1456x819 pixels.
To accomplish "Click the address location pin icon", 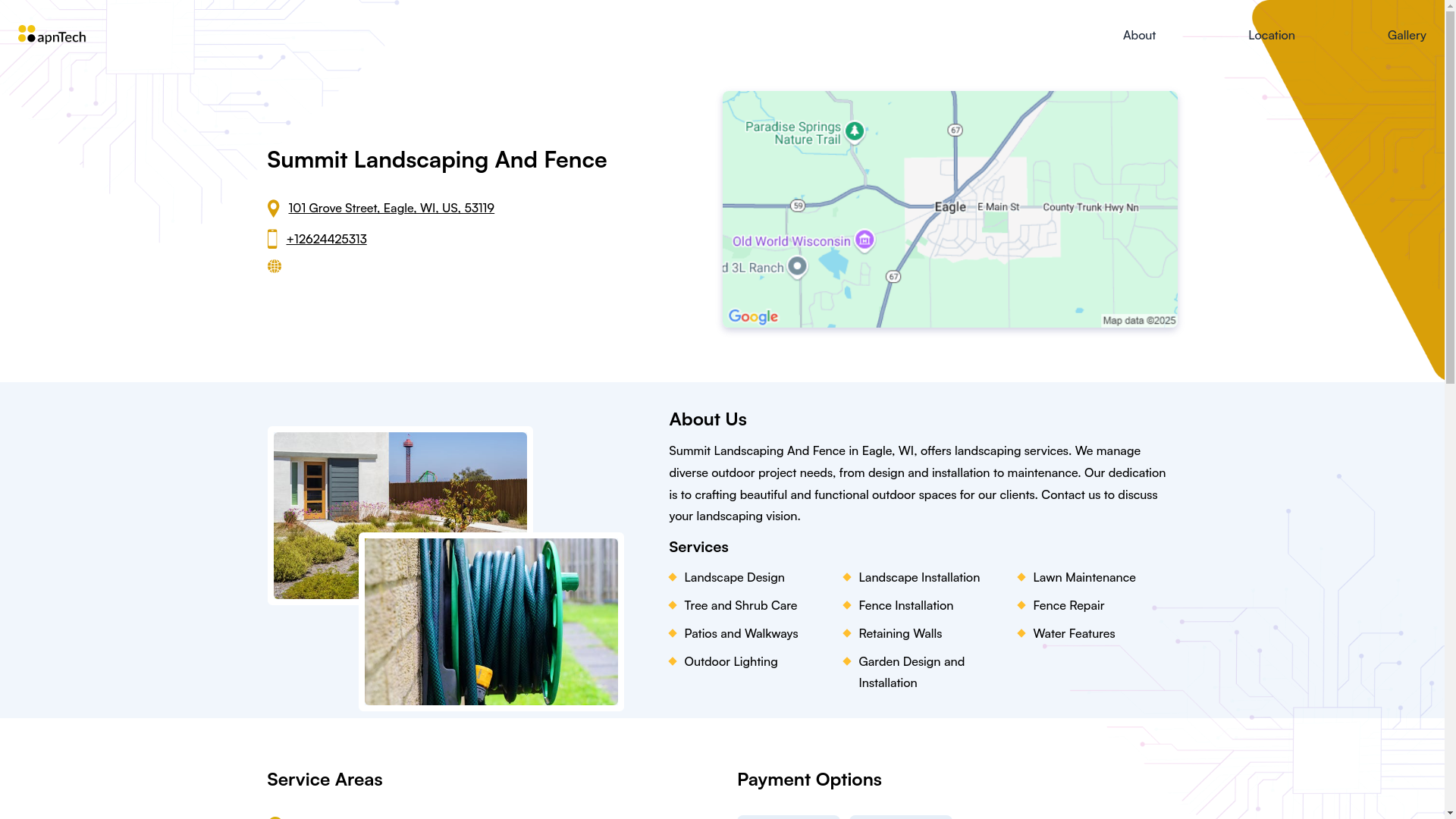I will [274, 209].
